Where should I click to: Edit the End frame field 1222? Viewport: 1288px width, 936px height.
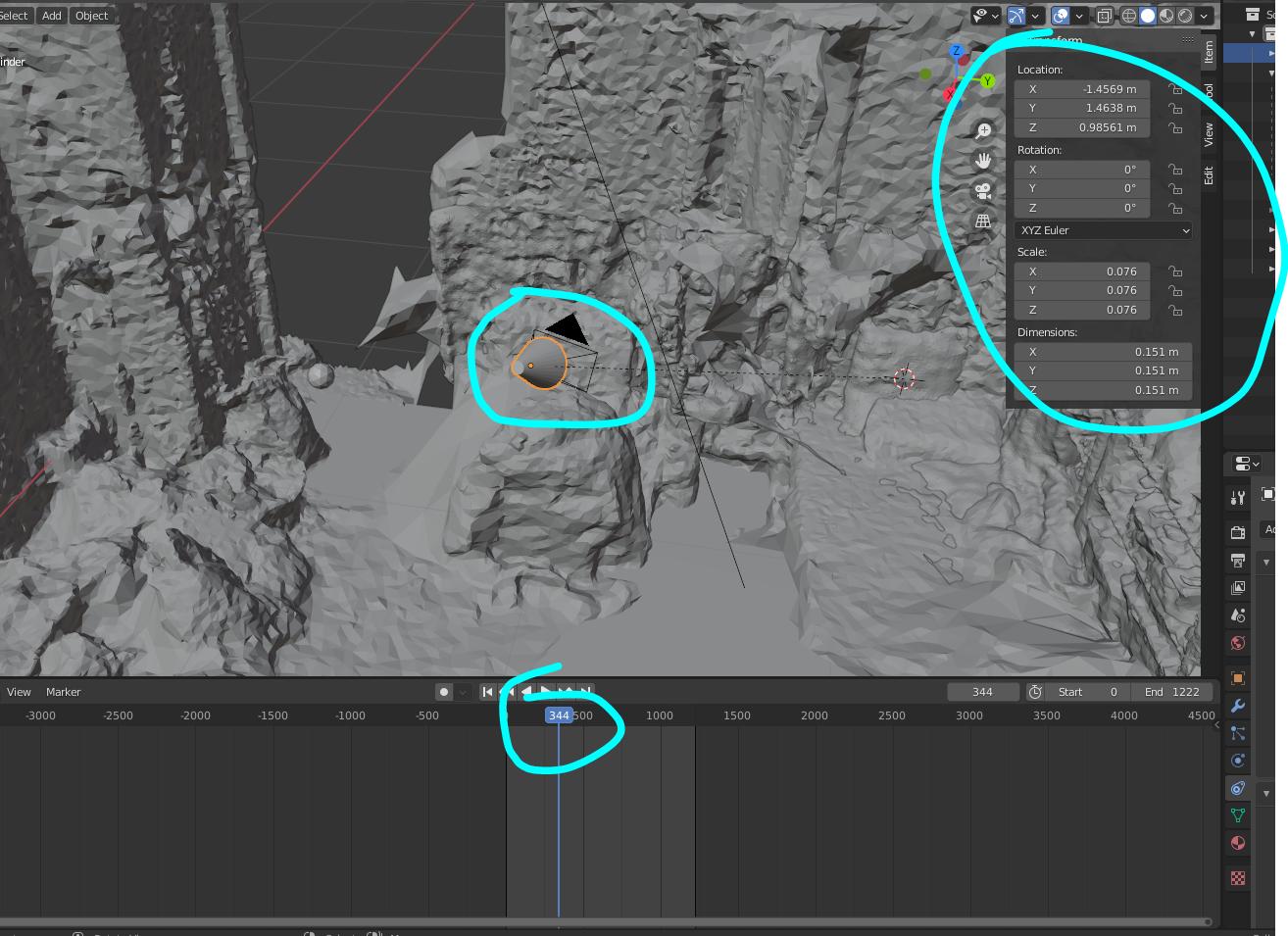(x=1171, y=692)
